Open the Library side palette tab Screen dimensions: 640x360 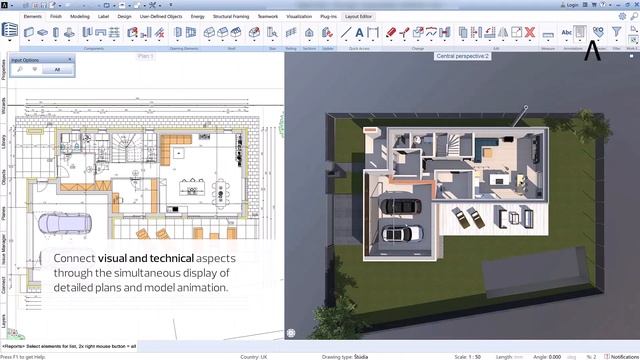click(x=4, y=141)
